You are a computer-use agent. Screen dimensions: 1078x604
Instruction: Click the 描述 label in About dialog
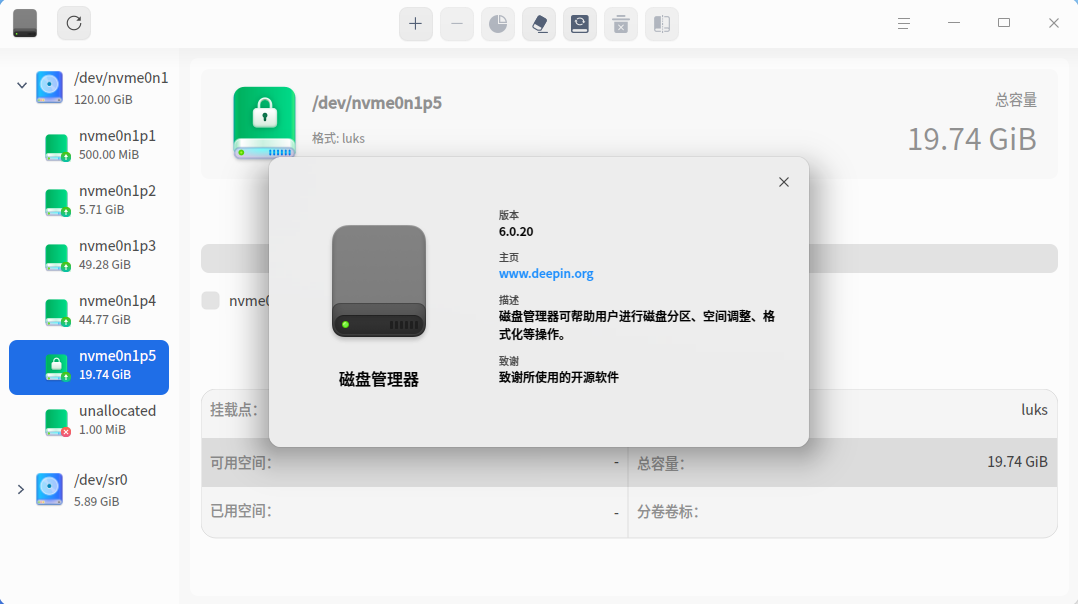(509, 300)
